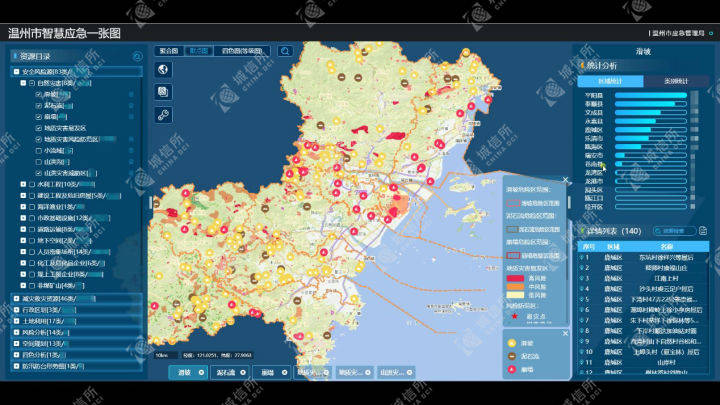
Task: Open the globe basemap tool
Action: click(x=163, y=69)
